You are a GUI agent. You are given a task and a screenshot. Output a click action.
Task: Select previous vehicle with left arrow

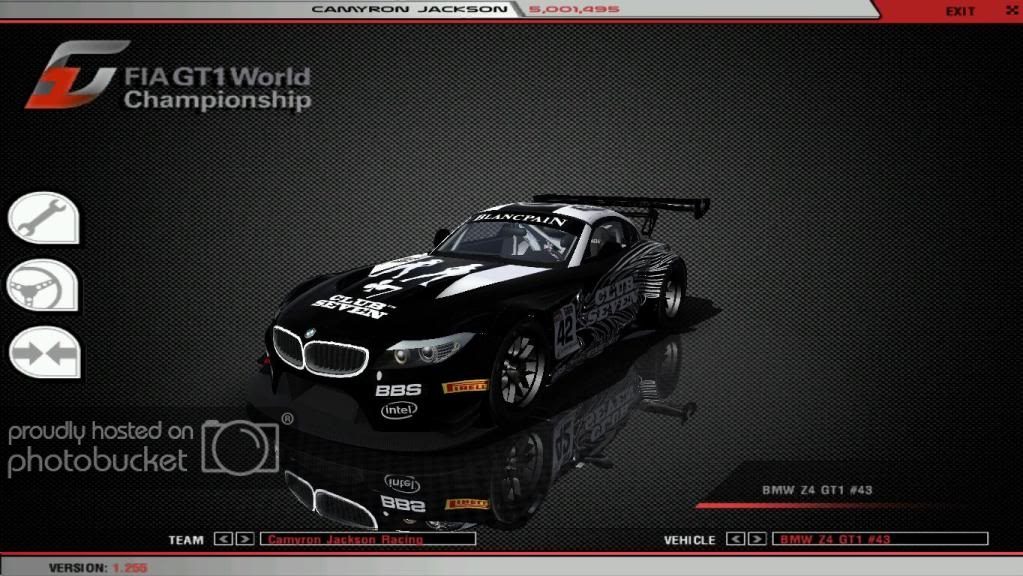735,539
